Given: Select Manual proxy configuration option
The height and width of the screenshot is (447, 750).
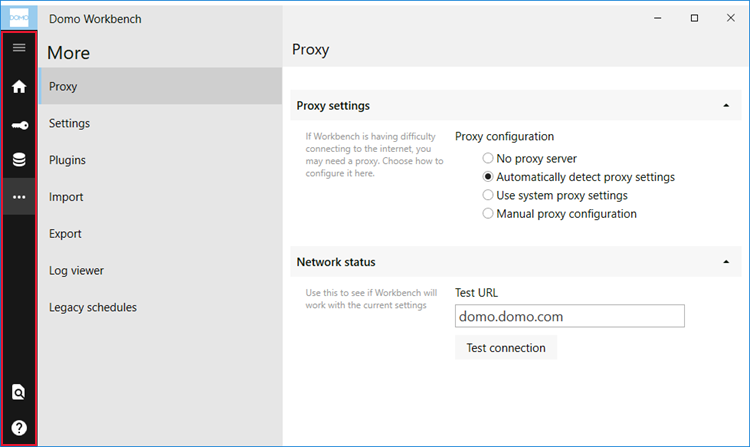Looking at the screenshot, I should click(488, 214).
